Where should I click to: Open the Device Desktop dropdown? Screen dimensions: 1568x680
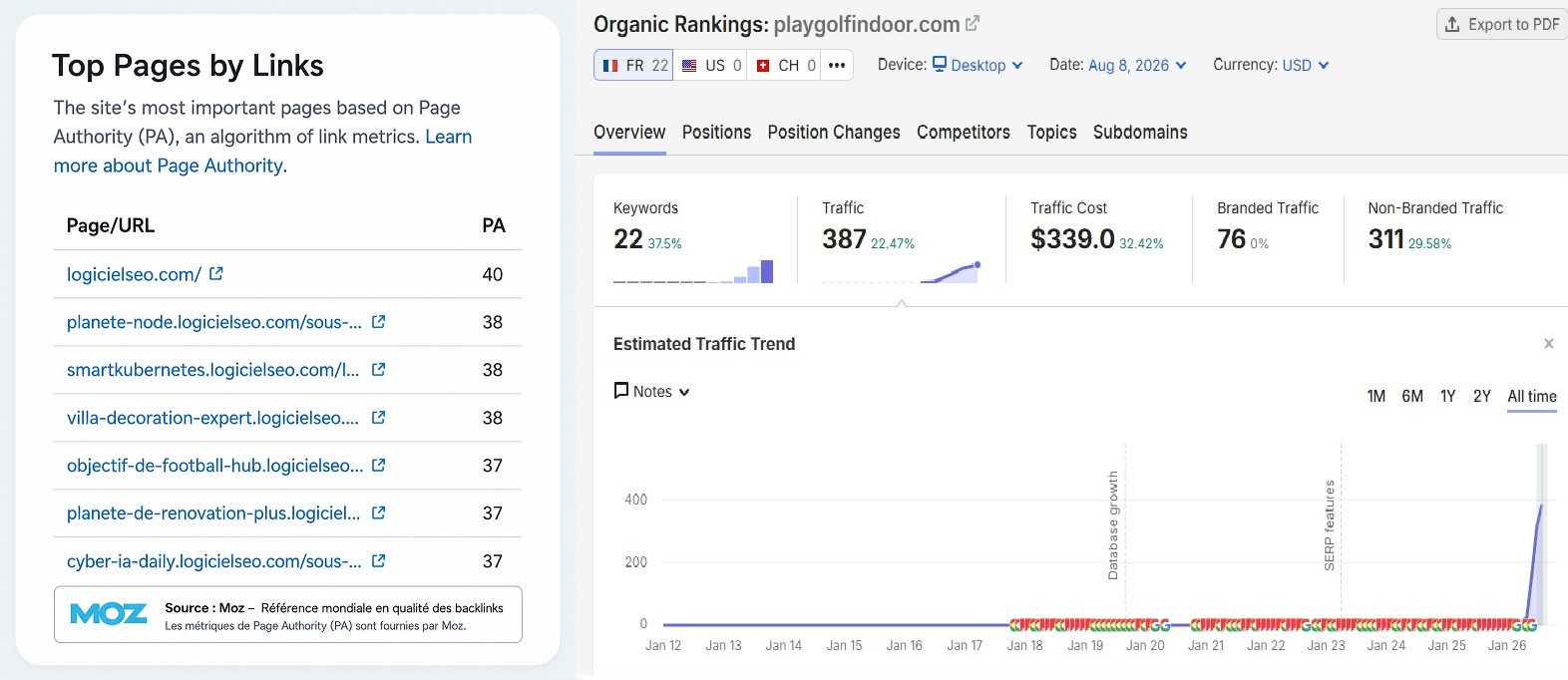(978, 65)
